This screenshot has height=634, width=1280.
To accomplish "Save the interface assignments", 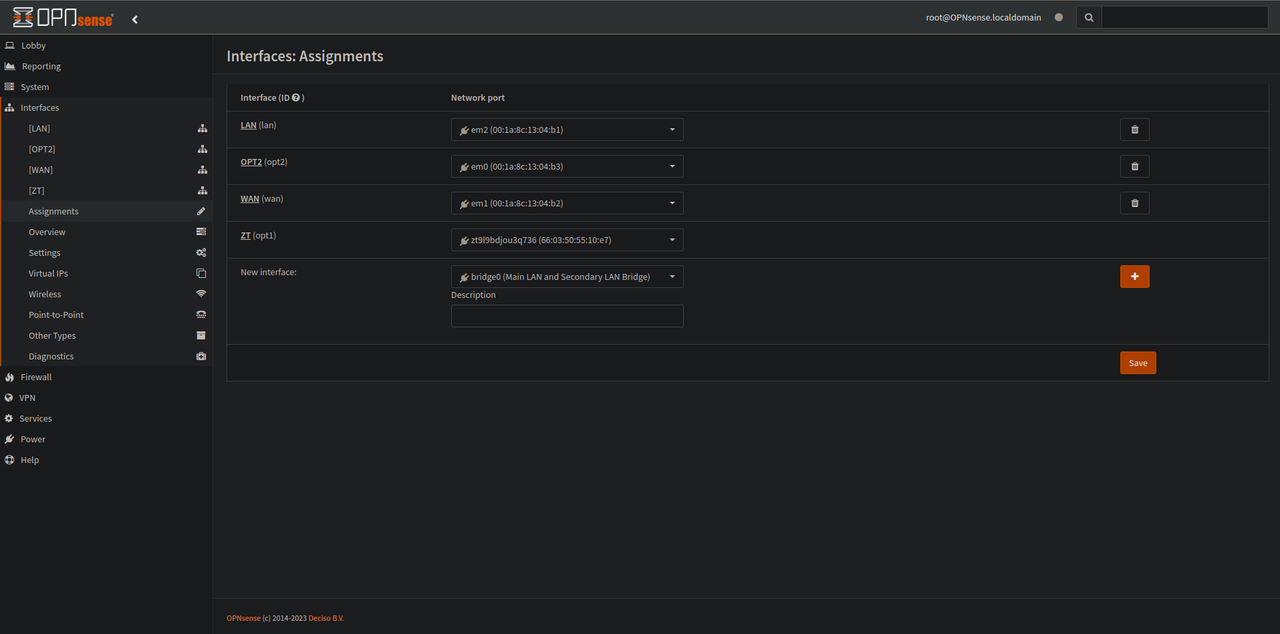I will tap(1138, 363).
